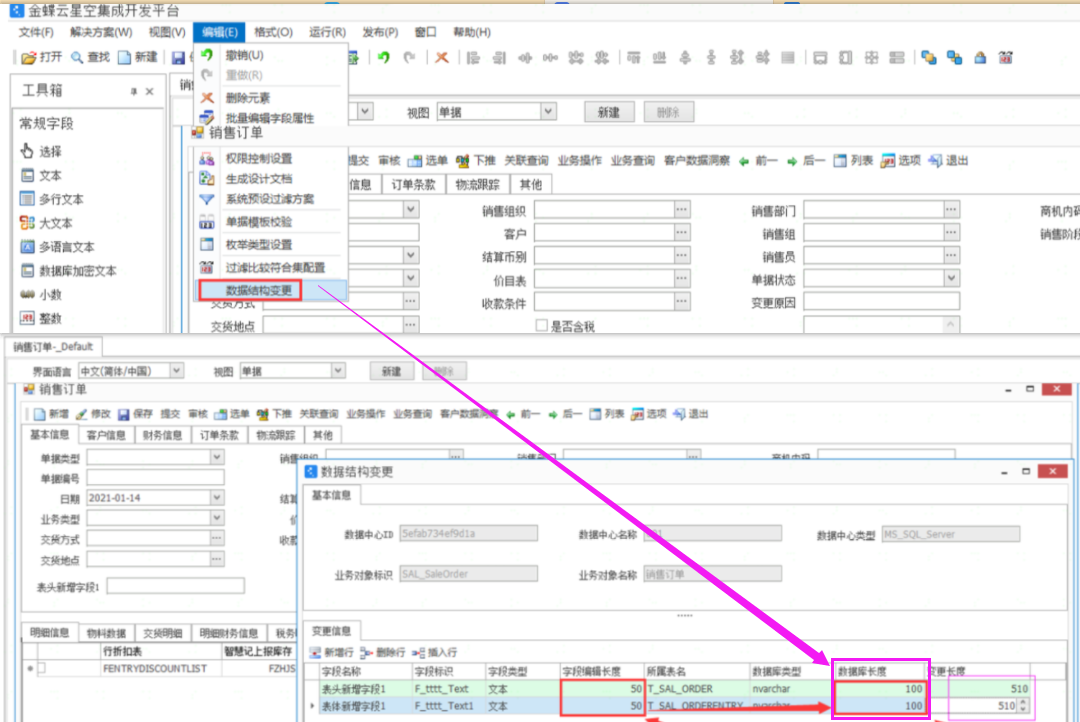Click 客户数据洞察 in the upper sales order toolbar
The height and width of the screenshot is (722, 1080).
pyautogui.click(x=696, y=161)
